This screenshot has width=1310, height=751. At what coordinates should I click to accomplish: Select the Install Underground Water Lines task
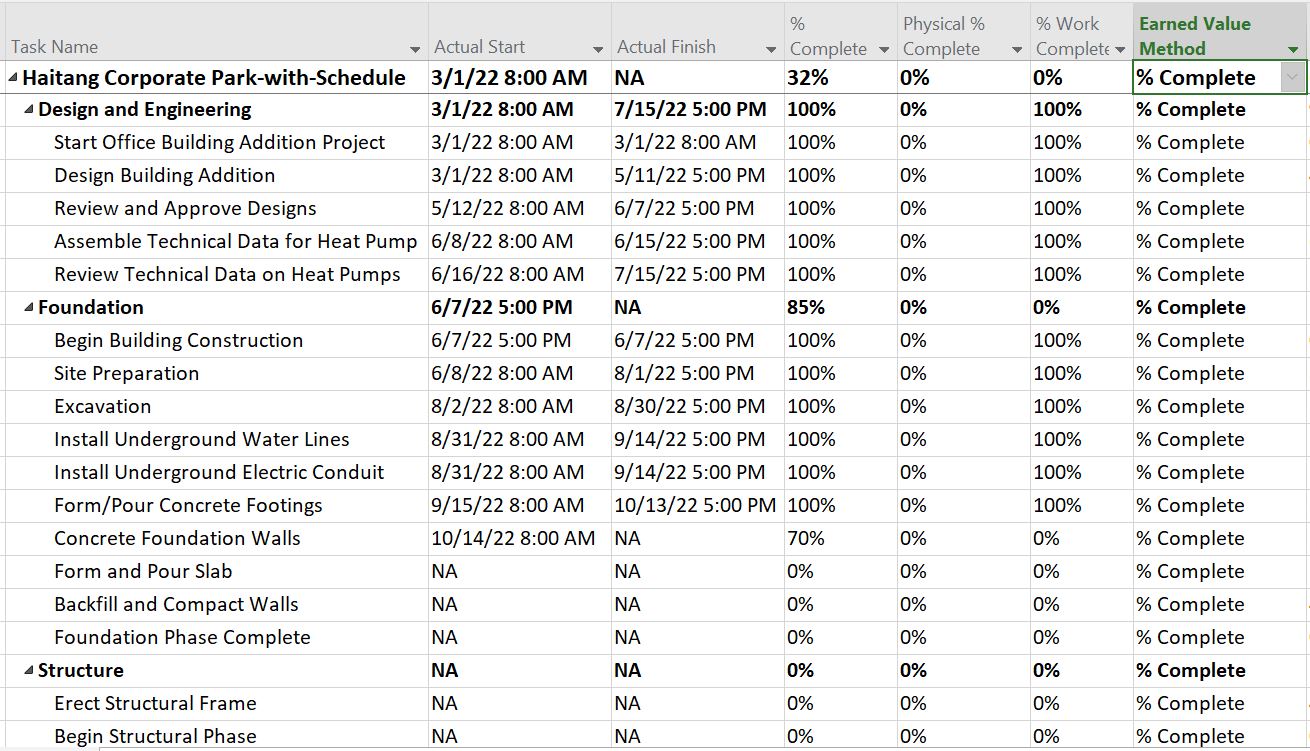[x=202, y=440]
